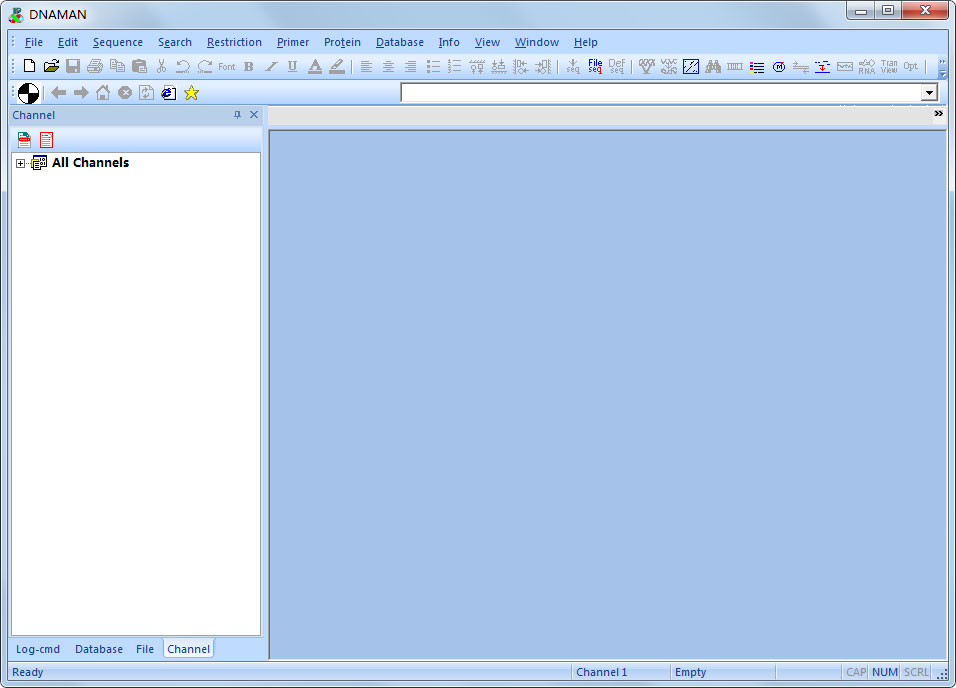The width and height of the screenshot is (956, 688).
Task: Click the scissors Cut icon
Action: (x=162, y=66)
